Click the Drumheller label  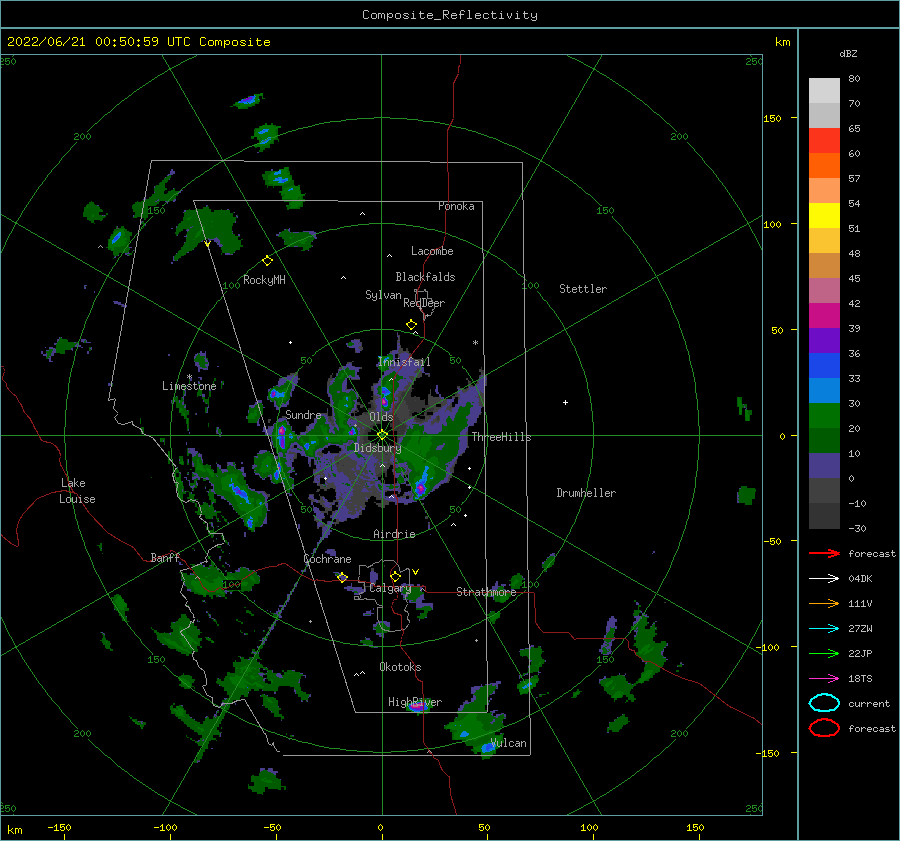[x=586, y=493]
